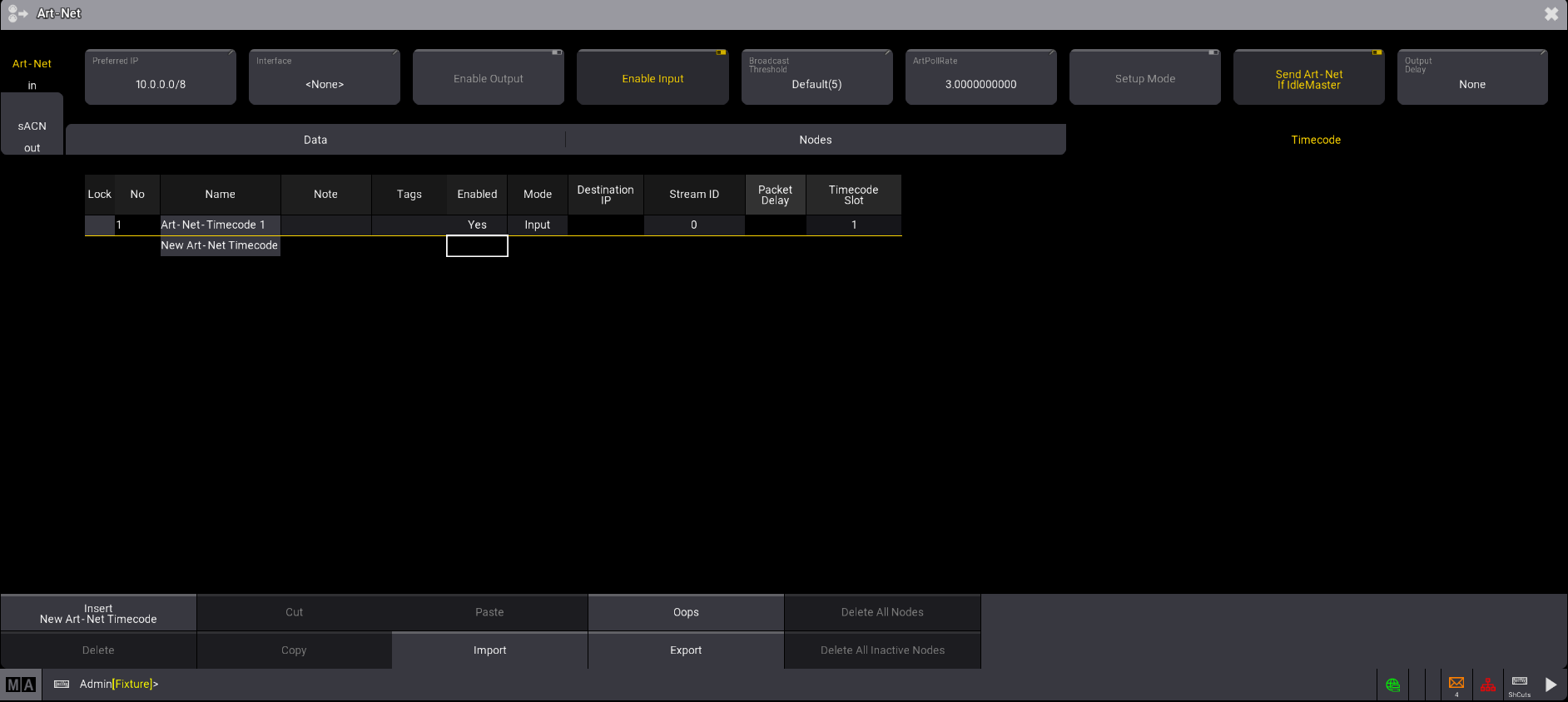1568x702 pixels.
Task: Click the Name column header
Action: pos(220,195)
